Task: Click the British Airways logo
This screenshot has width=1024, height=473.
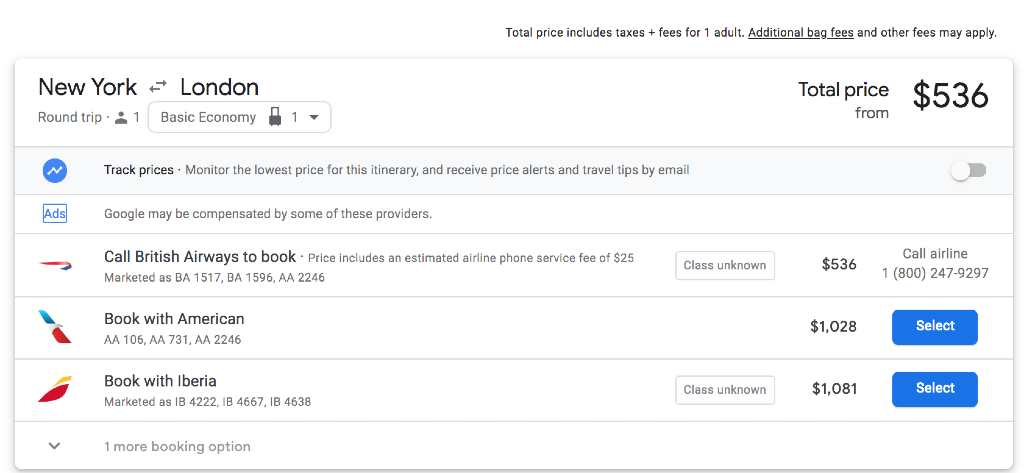Action: (56, 265)
